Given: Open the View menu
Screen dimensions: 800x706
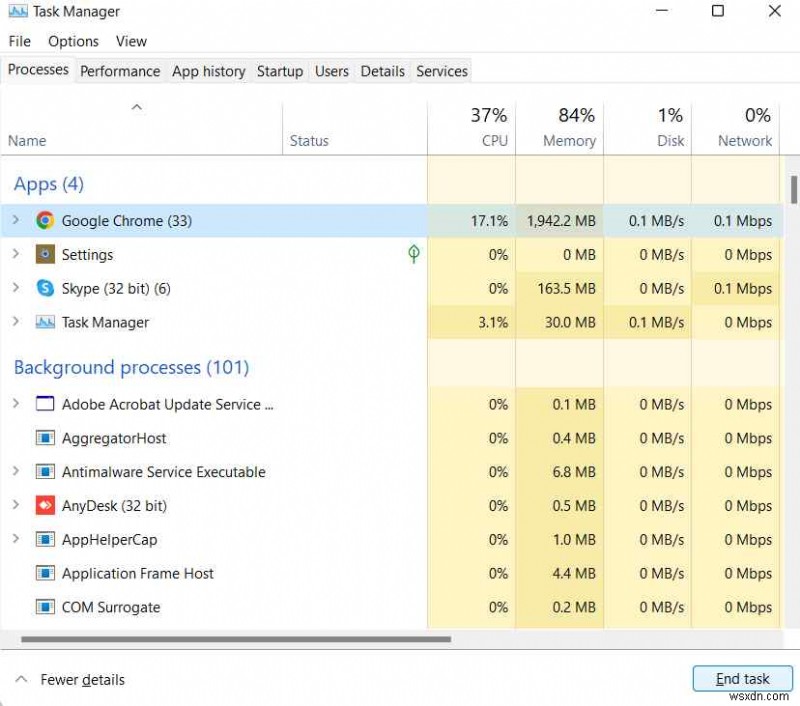Looking at the screenshot, I should pyautogui.click(x=131, y=41).
